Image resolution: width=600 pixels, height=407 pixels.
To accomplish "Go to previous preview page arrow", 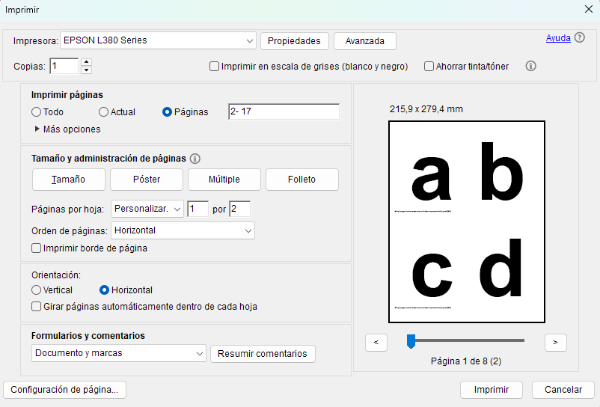I will pyautogui.click(x=376, y=342).
